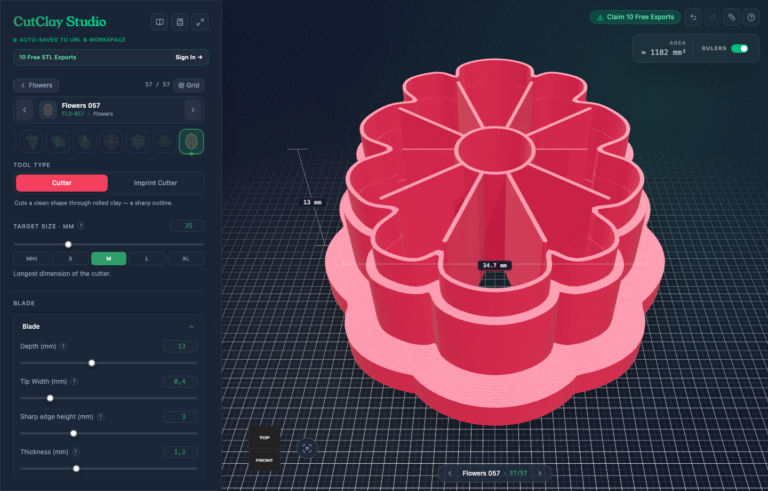Viewport: 768px width, 491px height.
Task: Open the help question icon at top right
Action: pos(751,17)
